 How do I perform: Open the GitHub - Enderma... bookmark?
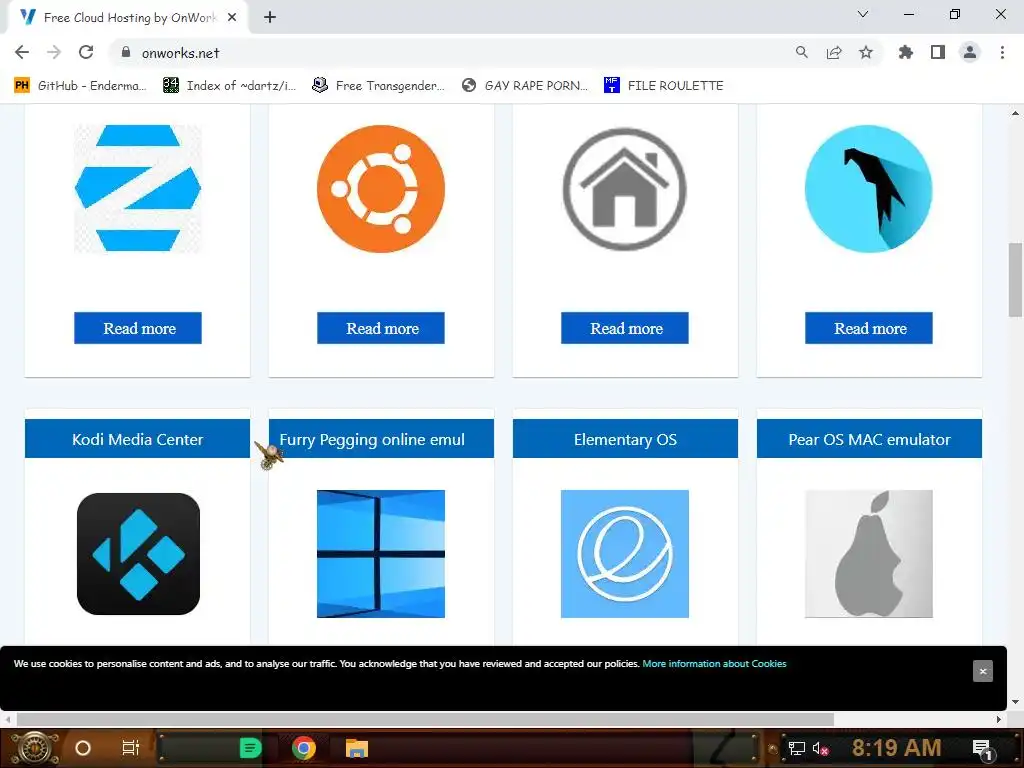[80, 86]
